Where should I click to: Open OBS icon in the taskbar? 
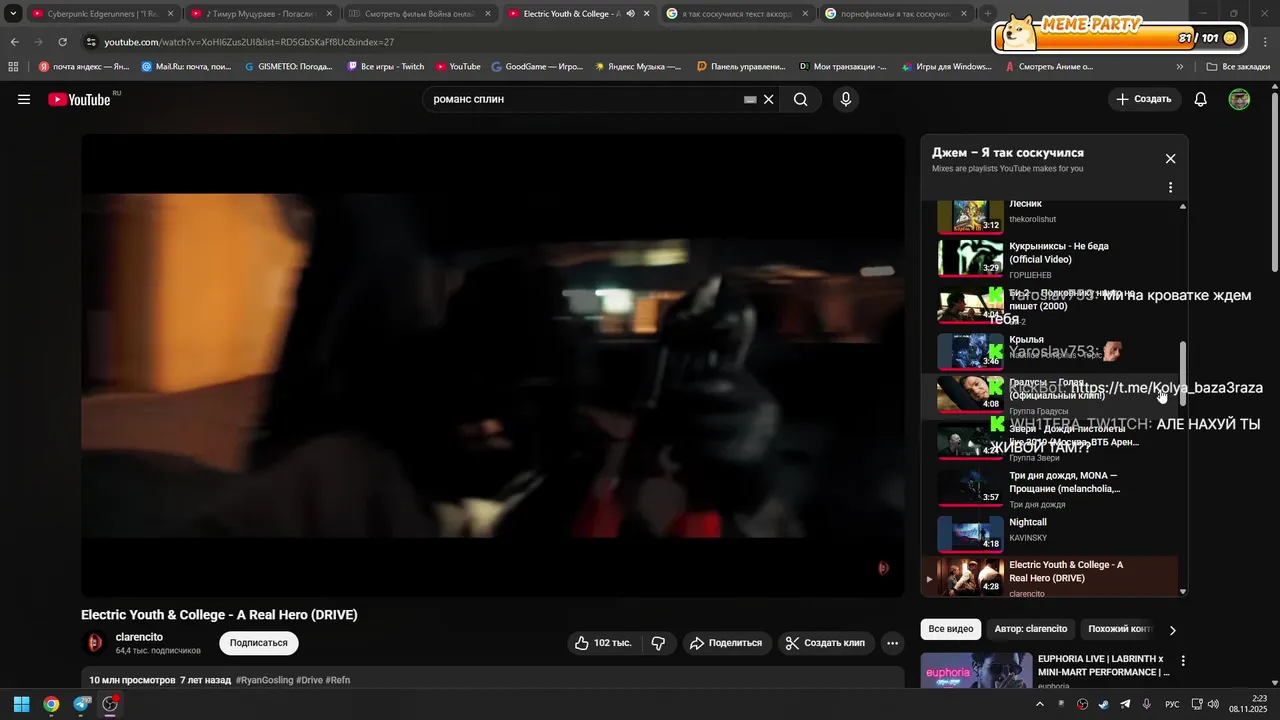coord(110,704)
